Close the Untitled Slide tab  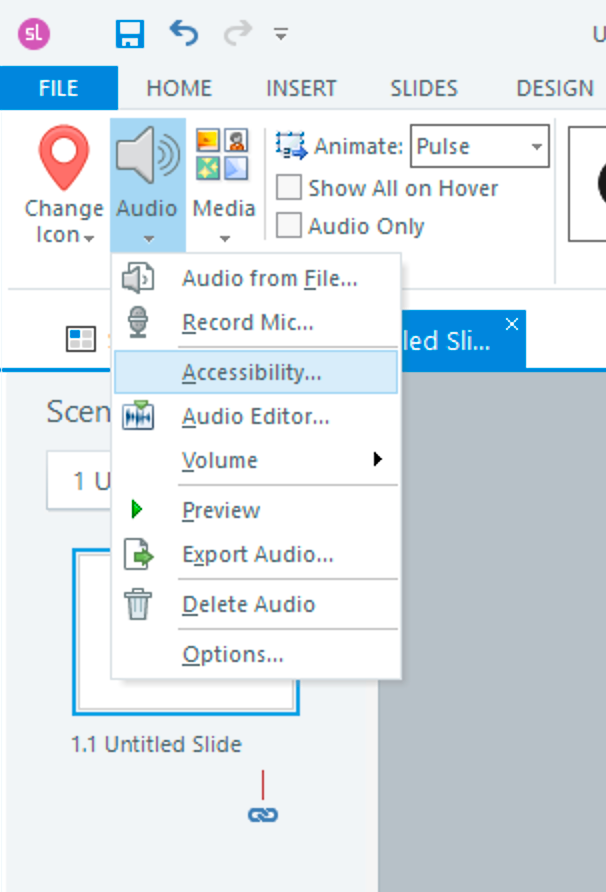(x=512, y=324)
